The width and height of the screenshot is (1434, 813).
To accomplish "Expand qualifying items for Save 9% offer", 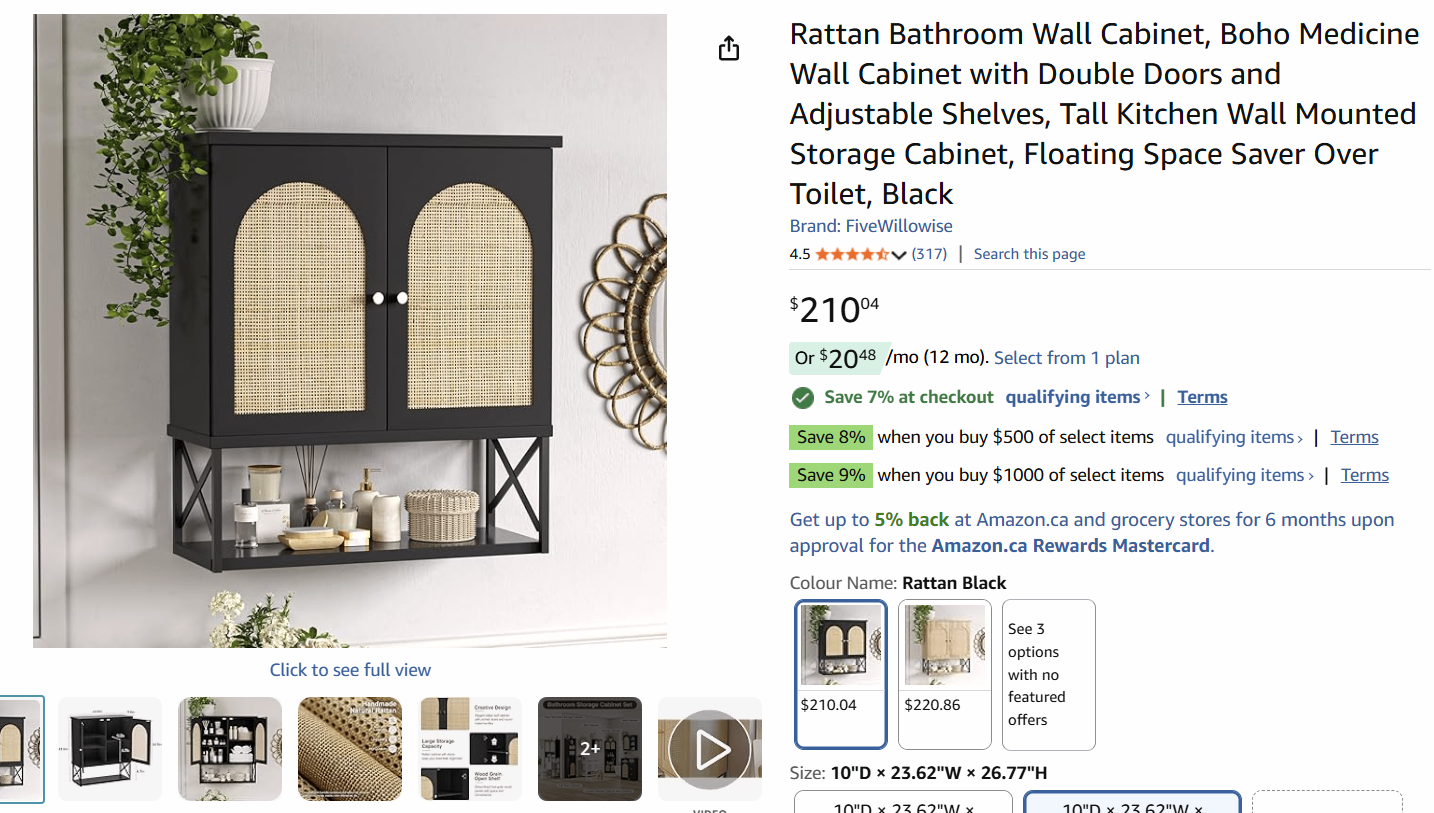I will (x=1244, y=475).
